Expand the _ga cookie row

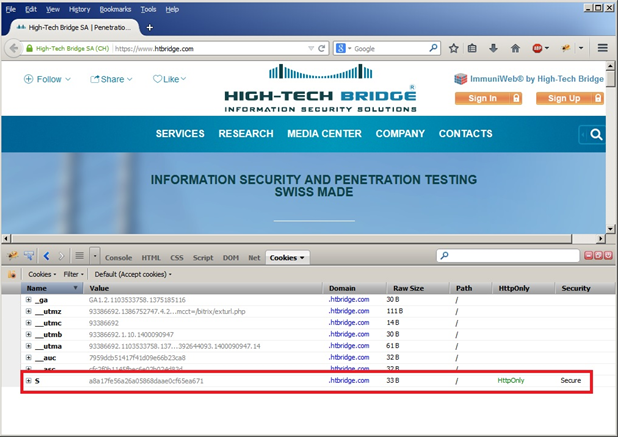point(29,299)
